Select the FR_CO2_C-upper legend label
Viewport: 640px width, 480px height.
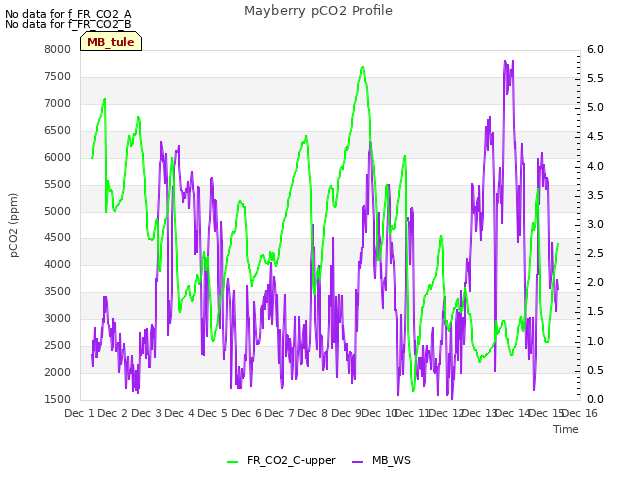pos(291,460)
